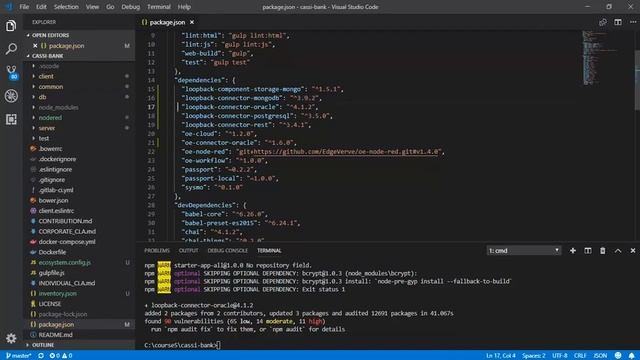Image resolution: width=640 pixels, height=360 pixels.
Task: Open the feedback smiley in status bar
Action: [618, 356]
